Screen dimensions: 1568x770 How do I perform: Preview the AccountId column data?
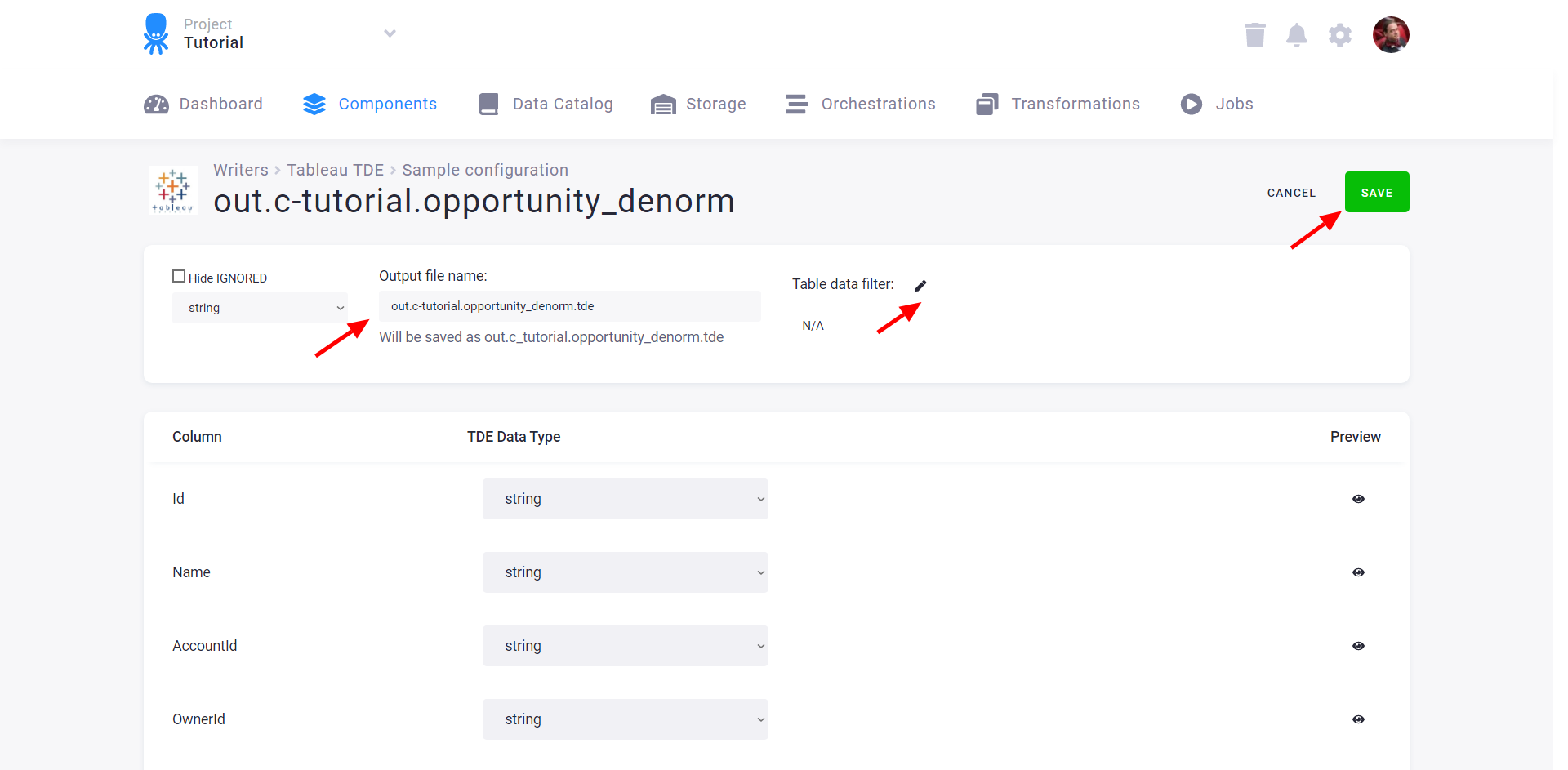(x=1358, y=646)
